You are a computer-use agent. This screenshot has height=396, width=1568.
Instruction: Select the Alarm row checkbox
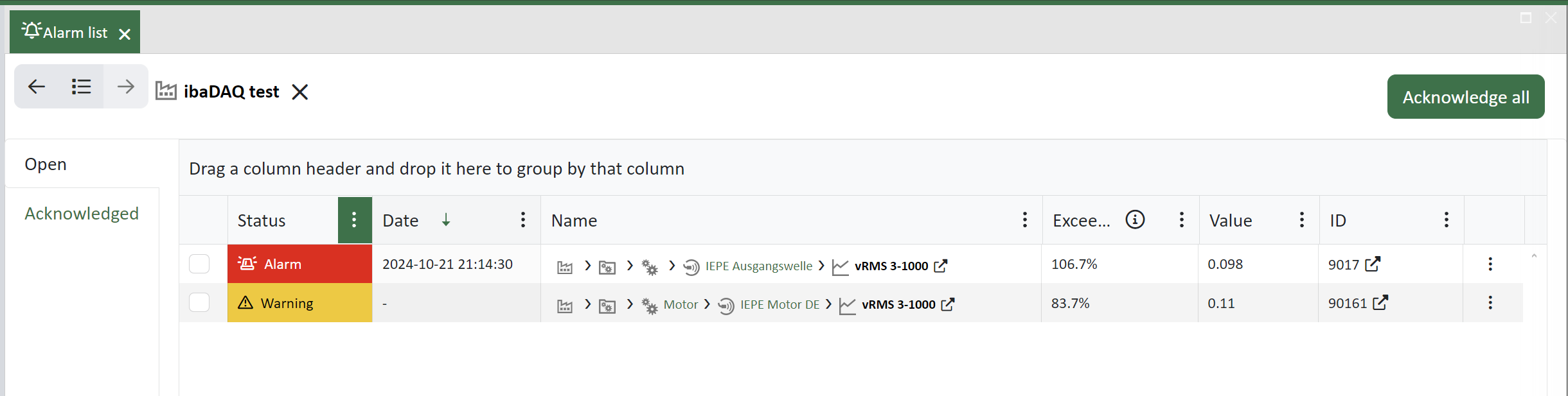click(x=199, y=264)
